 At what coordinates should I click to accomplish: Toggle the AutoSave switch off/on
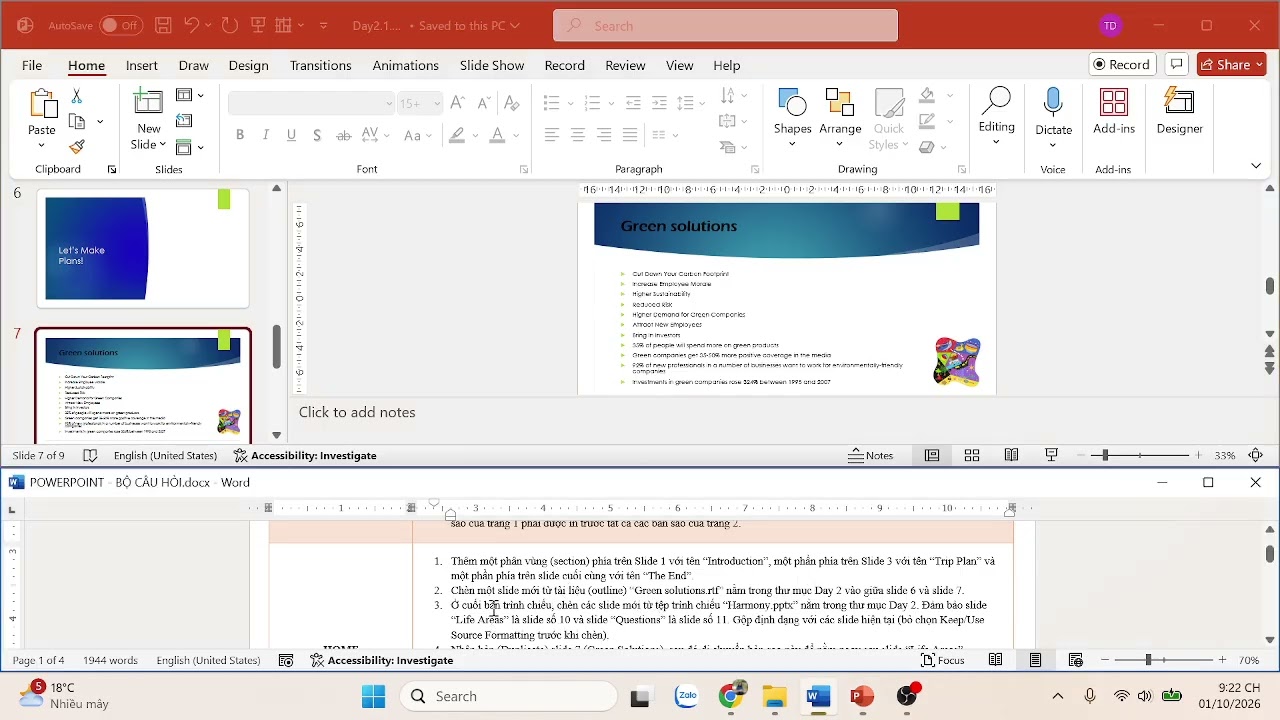120,25
